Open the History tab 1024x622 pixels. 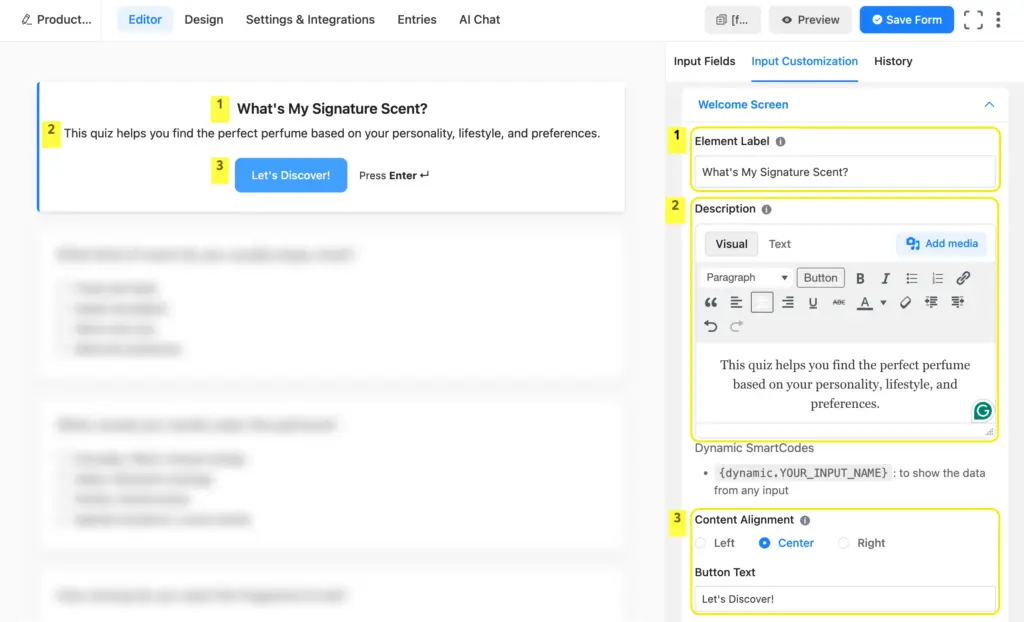893,61
